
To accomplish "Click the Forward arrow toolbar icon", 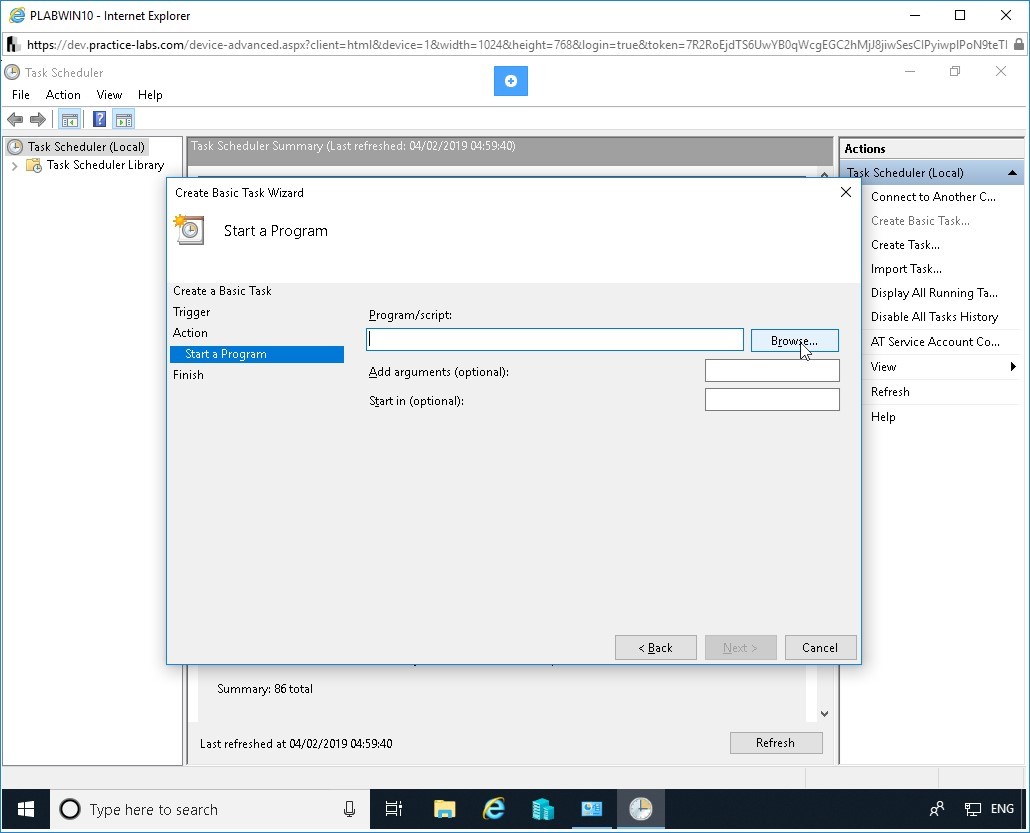I will click(38, 120).
